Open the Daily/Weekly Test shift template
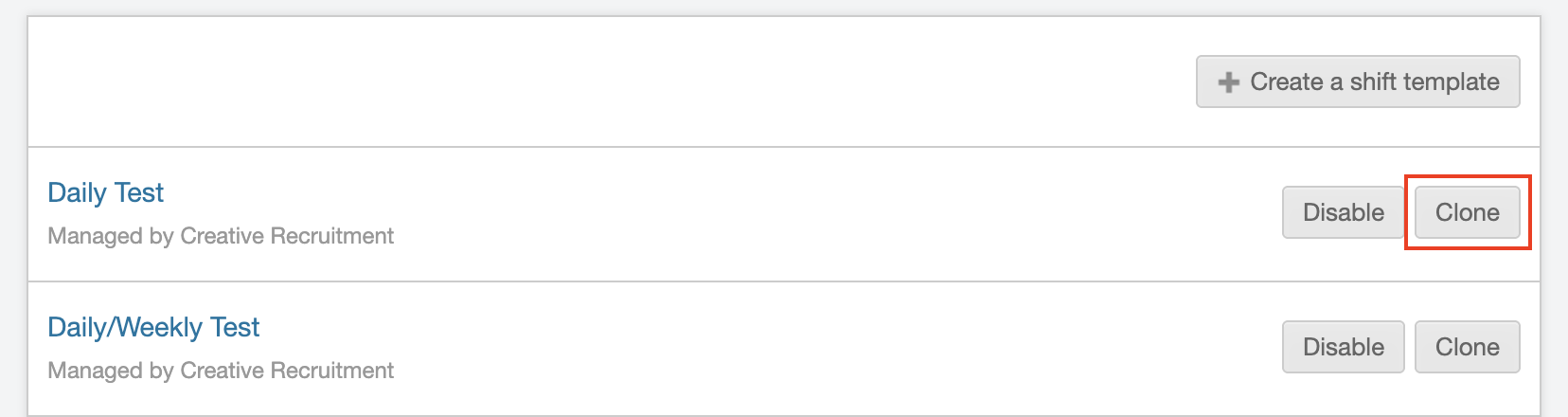The width and height of the screenshot is (1568, 417). coord(153,328)
